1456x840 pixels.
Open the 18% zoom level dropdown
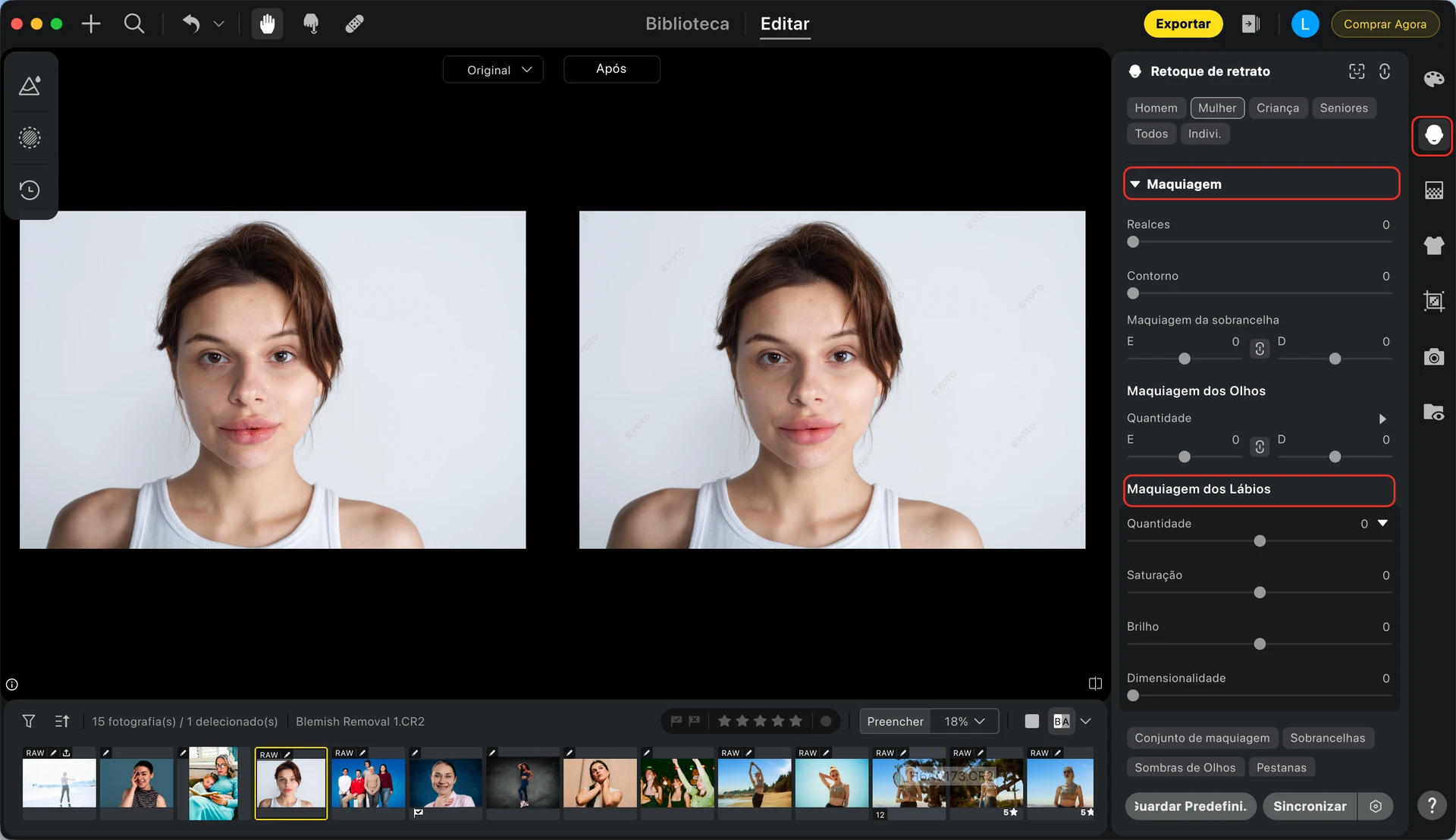(965, 721)
